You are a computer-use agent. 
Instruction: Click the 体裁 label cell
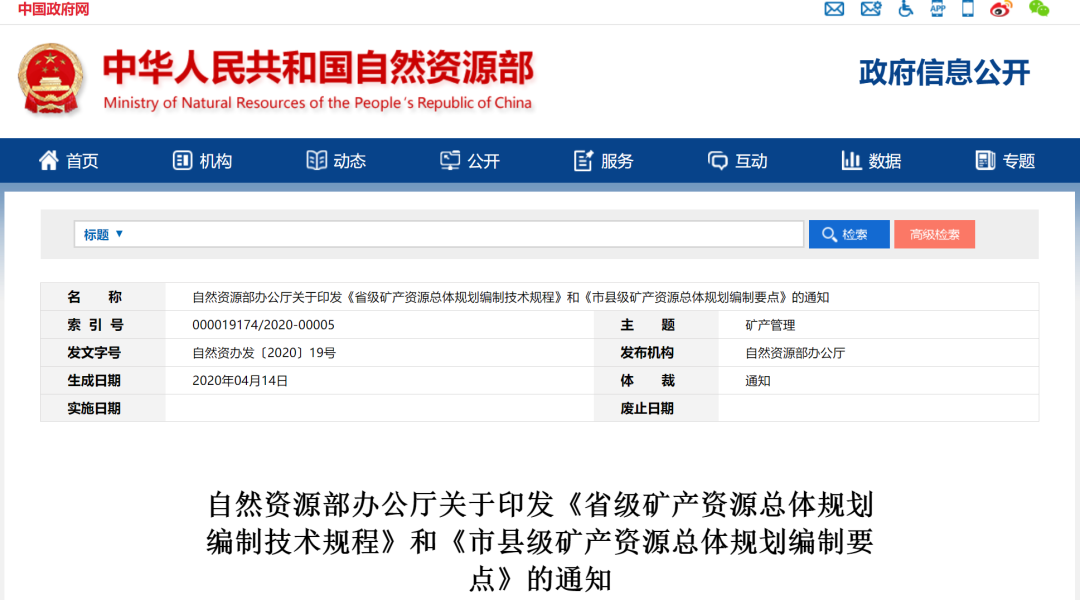tap(656, 380)
